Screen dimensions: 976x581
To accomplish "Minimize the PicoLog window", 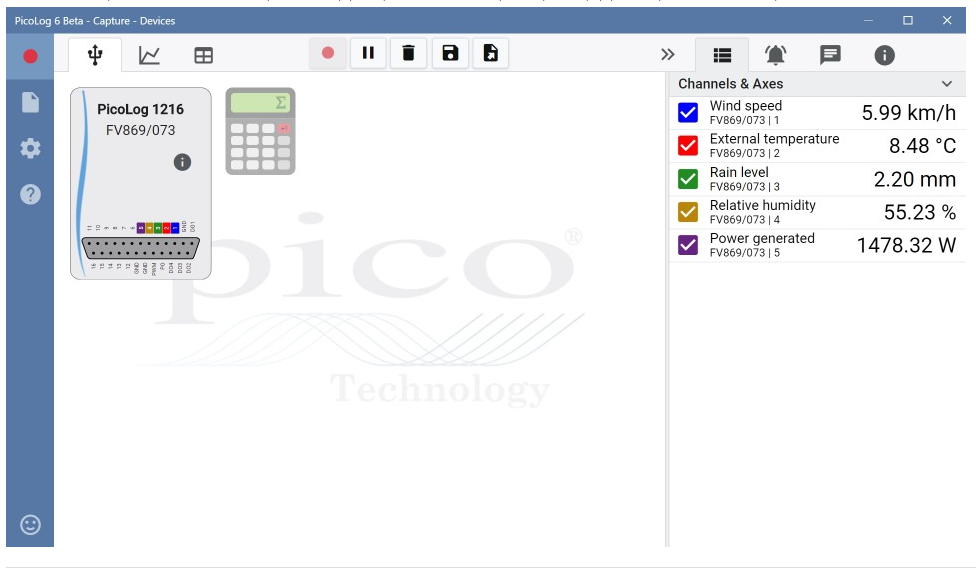I will (x=868, y=21).
